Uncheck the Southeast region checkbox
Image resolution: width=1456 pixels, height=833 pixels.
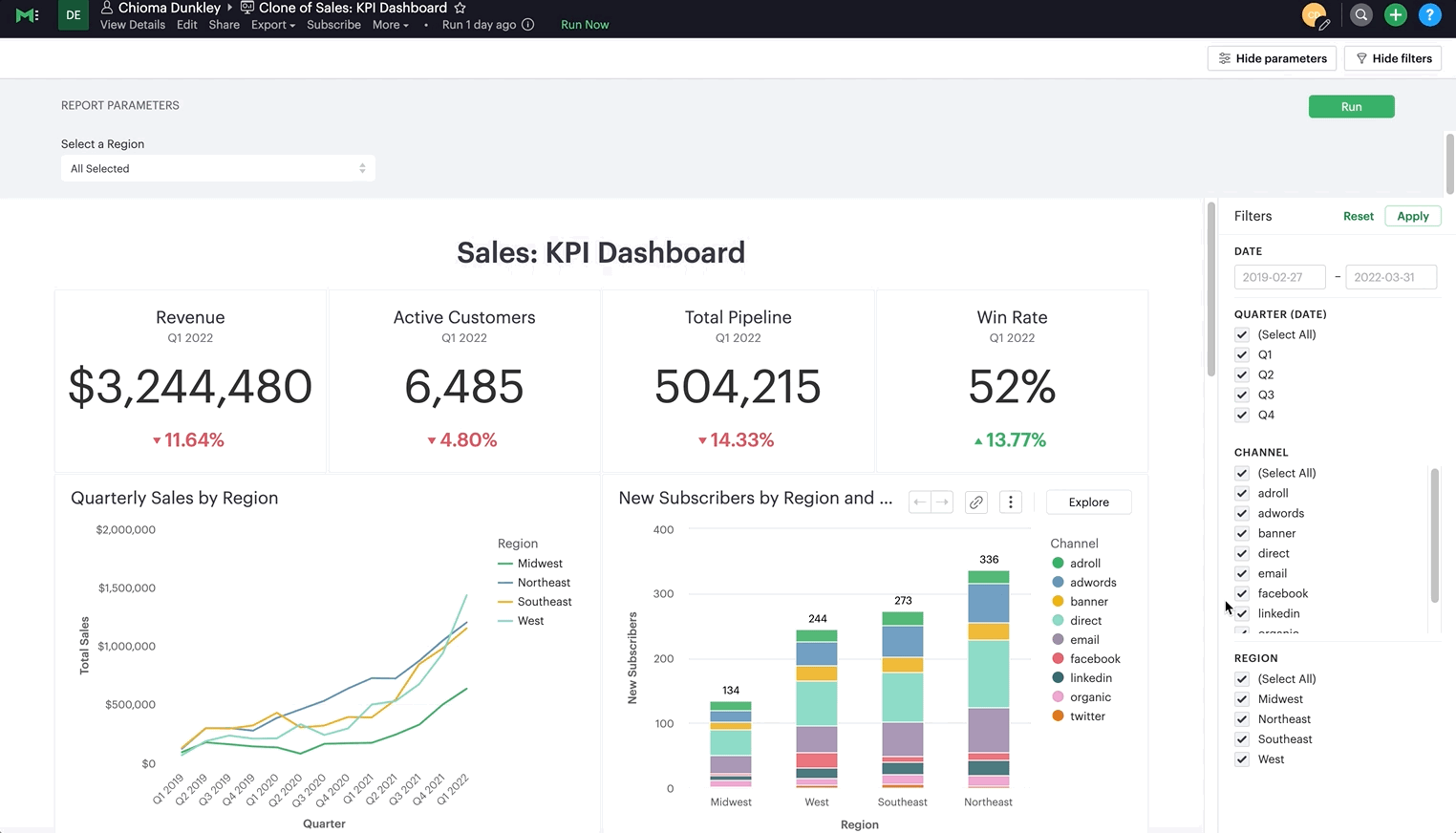pyautogui.click(x=1242, y=739)
